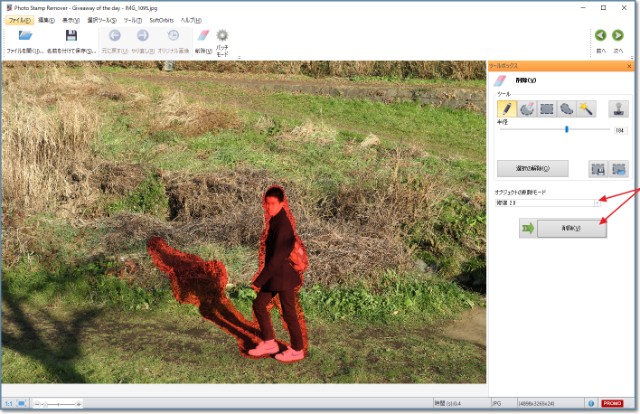Select the free-form lasso selection tool

[x=566, y=107]
